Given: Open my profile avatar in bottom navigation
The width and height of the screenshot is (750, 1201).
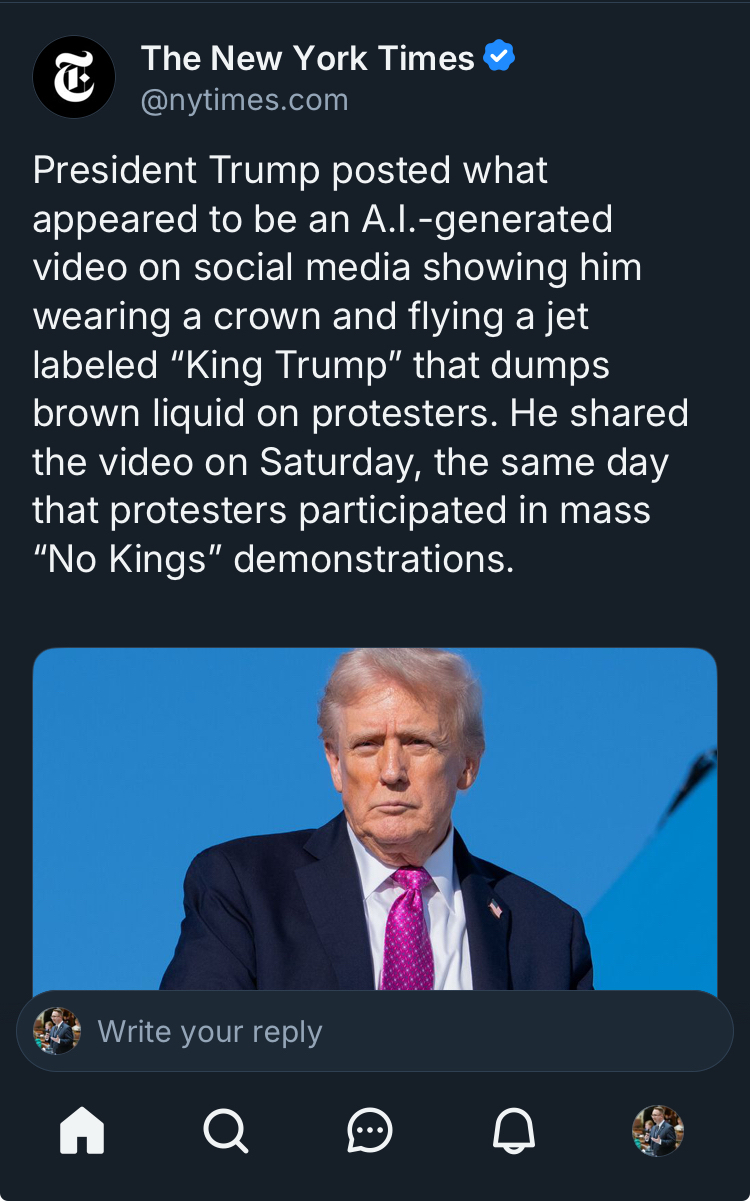Looking at the screenshot, I should pos(658,1131).
